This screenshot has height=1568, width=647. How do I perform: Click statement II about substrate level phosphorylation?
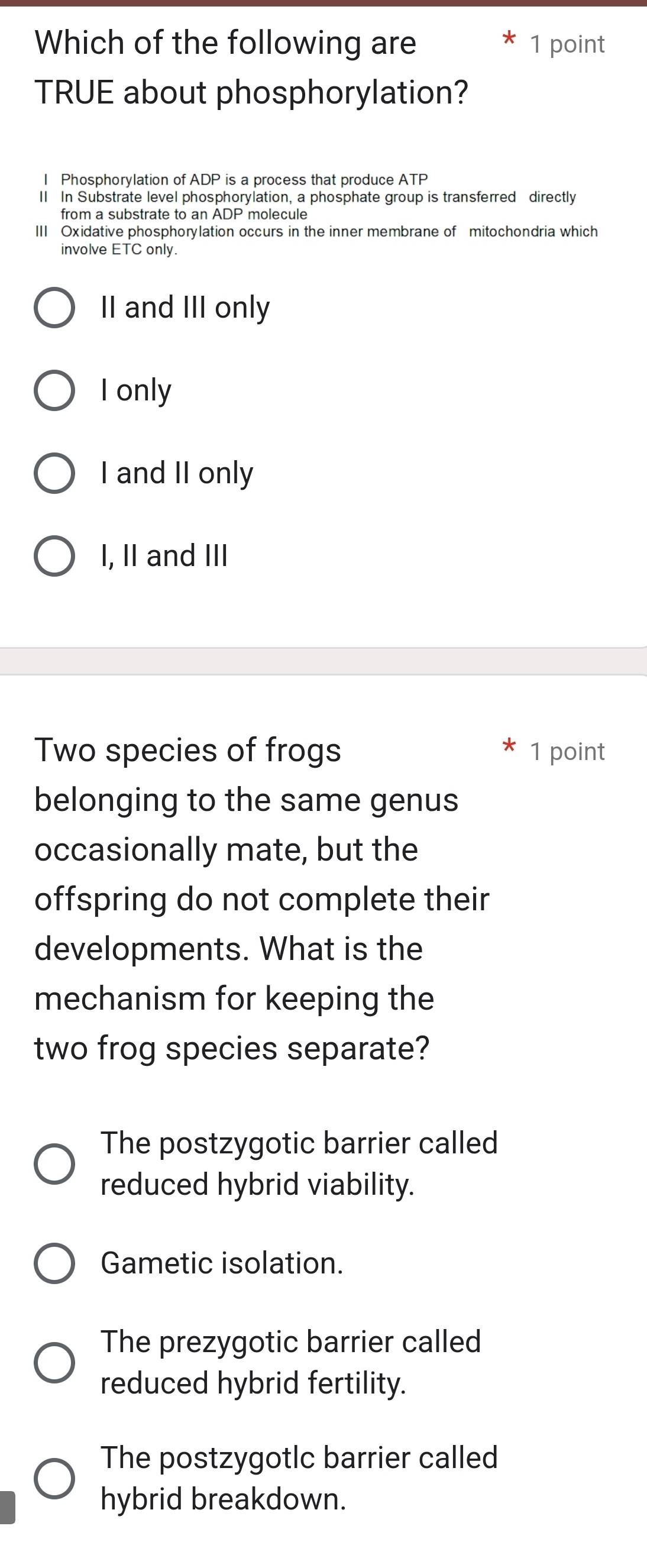pos(318,205)
